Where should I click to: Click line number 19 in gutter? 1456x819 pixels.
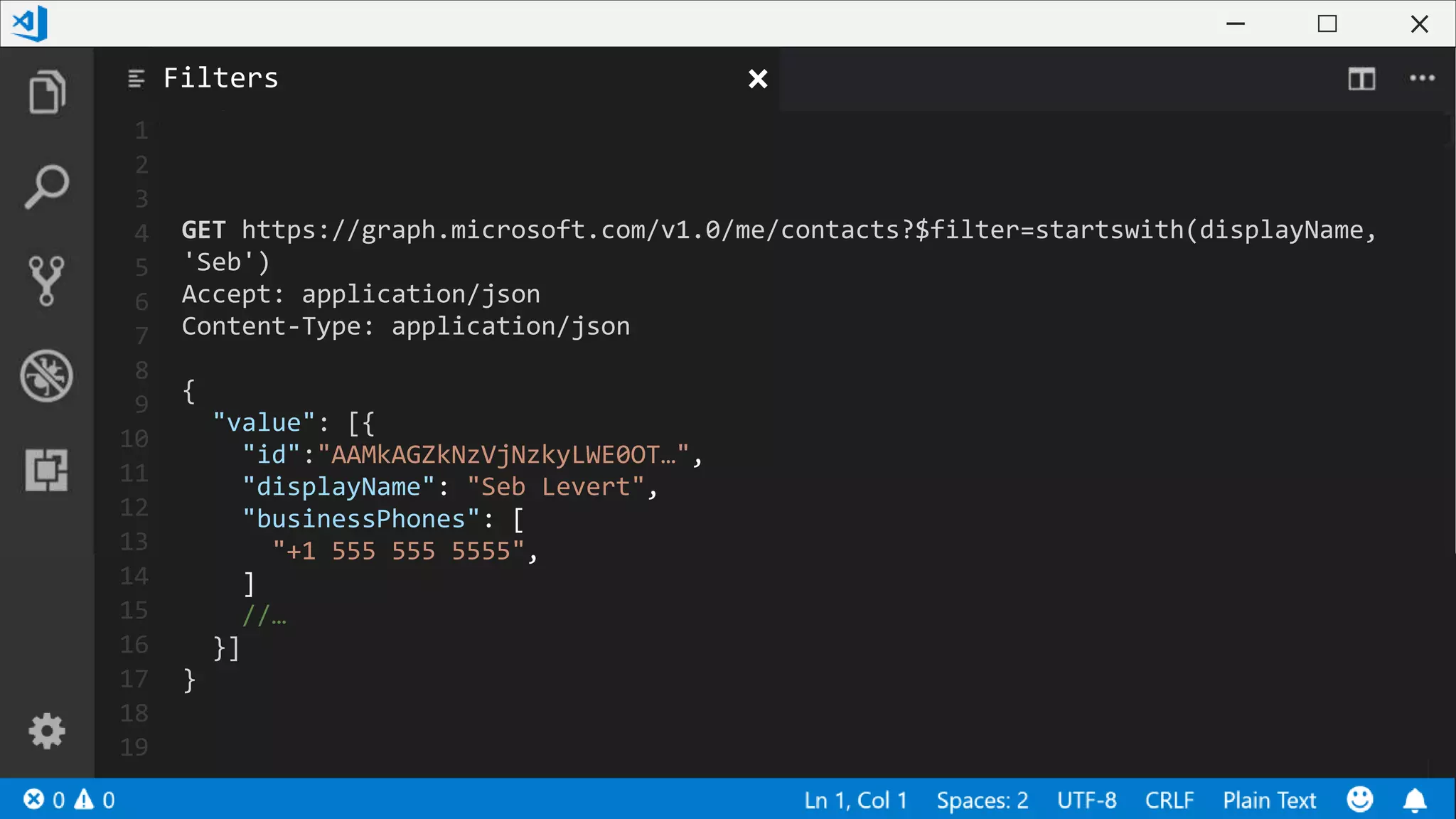point(134,747)
